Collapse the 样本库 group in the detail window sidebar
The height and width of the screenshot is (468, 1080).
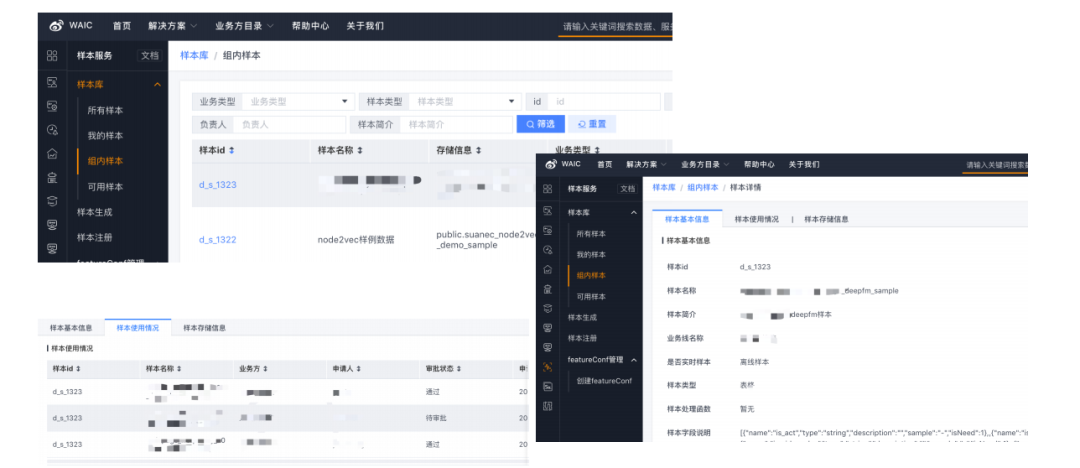[634, 212]
